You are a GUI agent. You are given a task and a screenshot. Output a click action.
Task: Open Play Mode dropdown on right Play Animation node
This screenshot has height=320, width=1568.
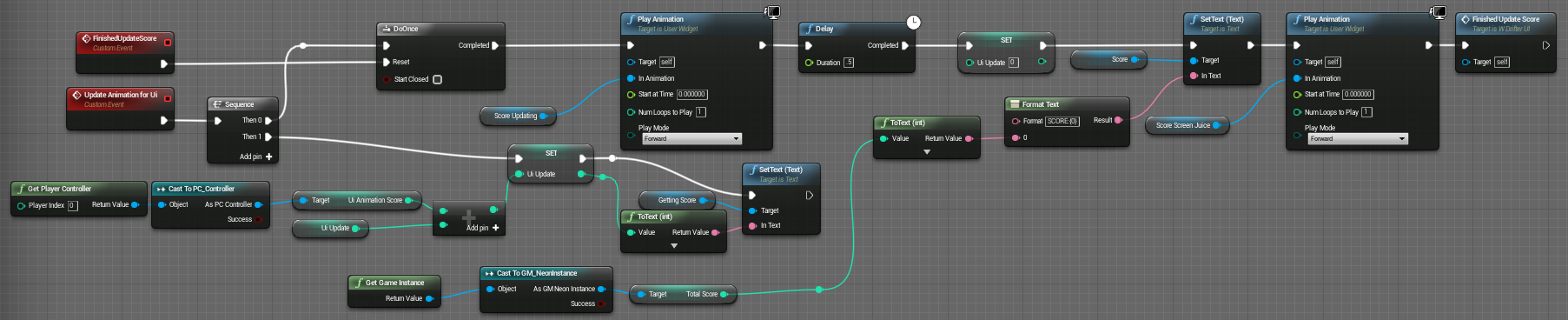click(1358, 139)
